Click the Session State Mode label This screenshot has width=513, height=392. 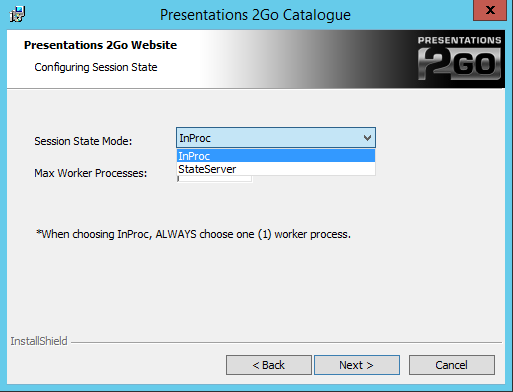click(x=83, y=141)
